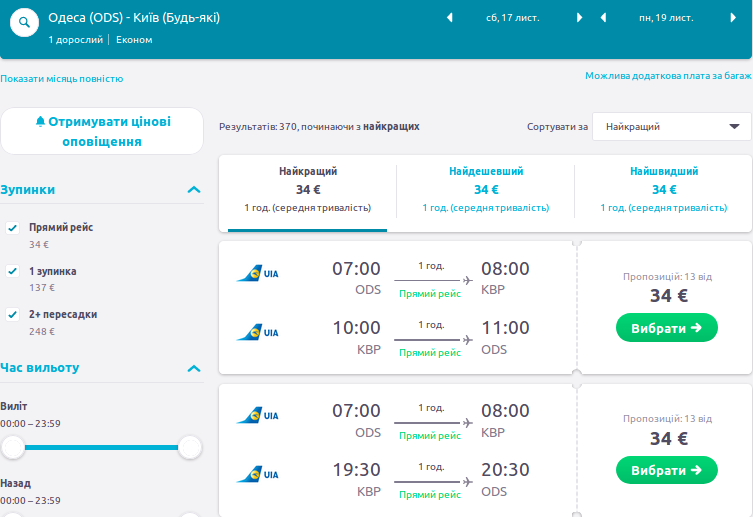Click previous return date arrow
Image resolution: width=753 pixels, height=517 pixels.
pyautogui.click(x=603, y=18)
